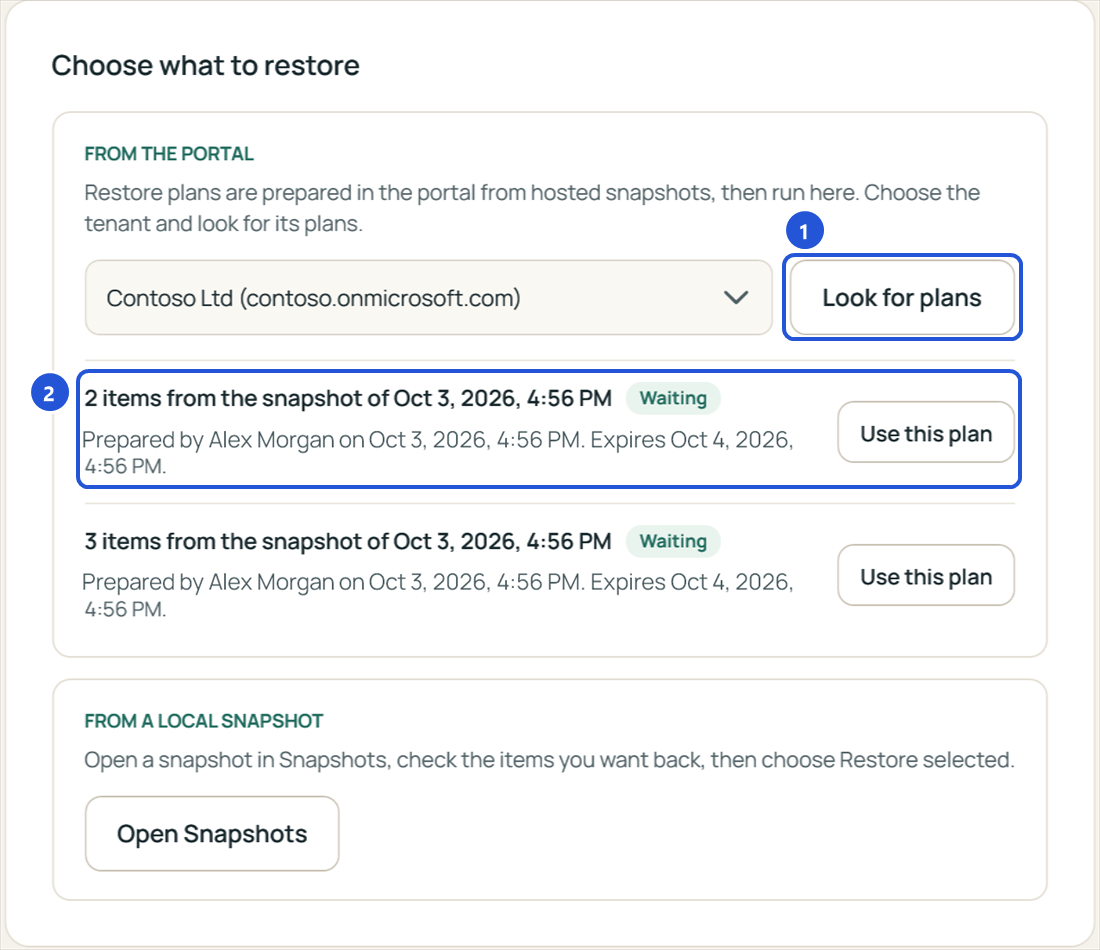
Task: Click the Waiting badge on the 2 items plan
Action: point(673,399)
